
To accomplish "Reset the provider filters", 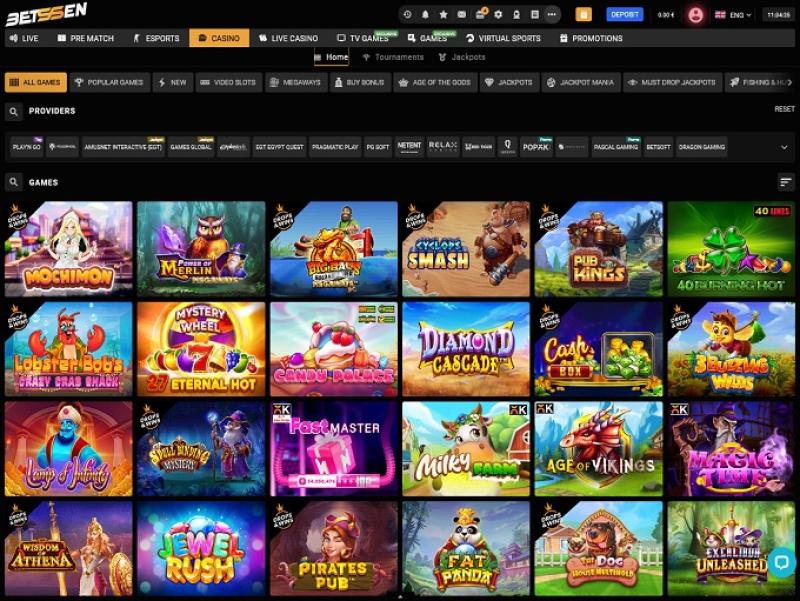I will click(x=784, y=109).
